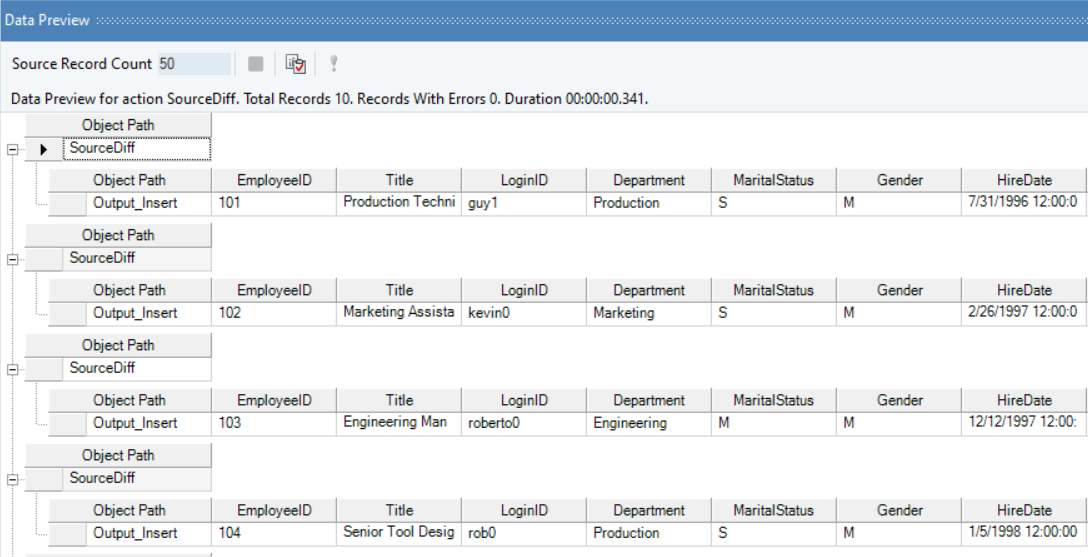Select the LoginID cell containing guy1
This screenshot has width=1088, height=557.
tap(523, 203)
